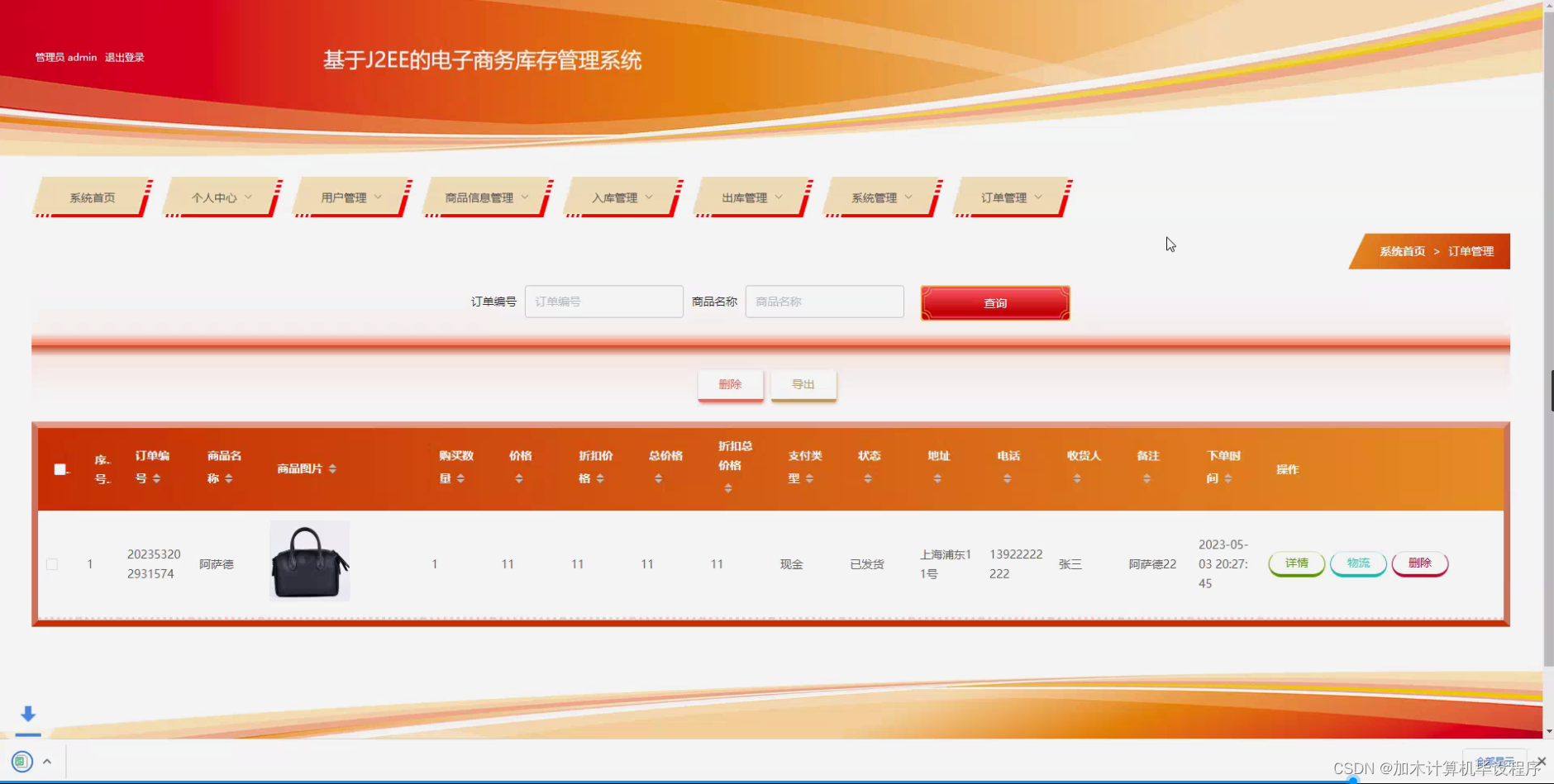Click 退出登录 to log out

point(125,57)
